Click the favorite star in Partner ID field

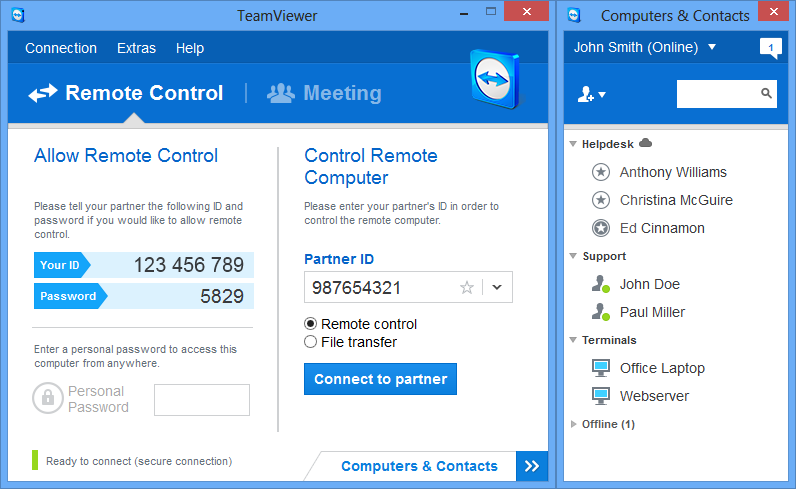coord(467,288)
